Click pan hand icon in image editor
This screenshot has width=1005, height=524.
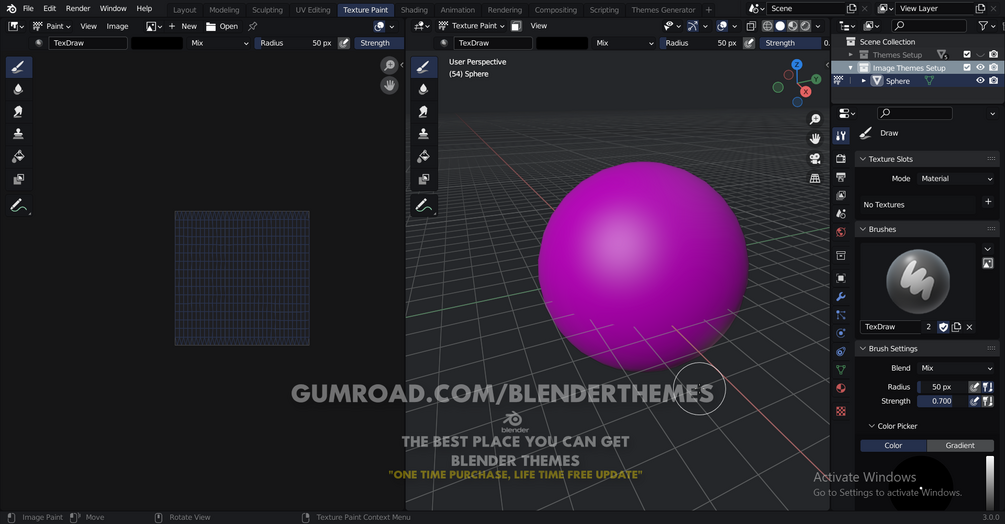click(x=389, y=85)
